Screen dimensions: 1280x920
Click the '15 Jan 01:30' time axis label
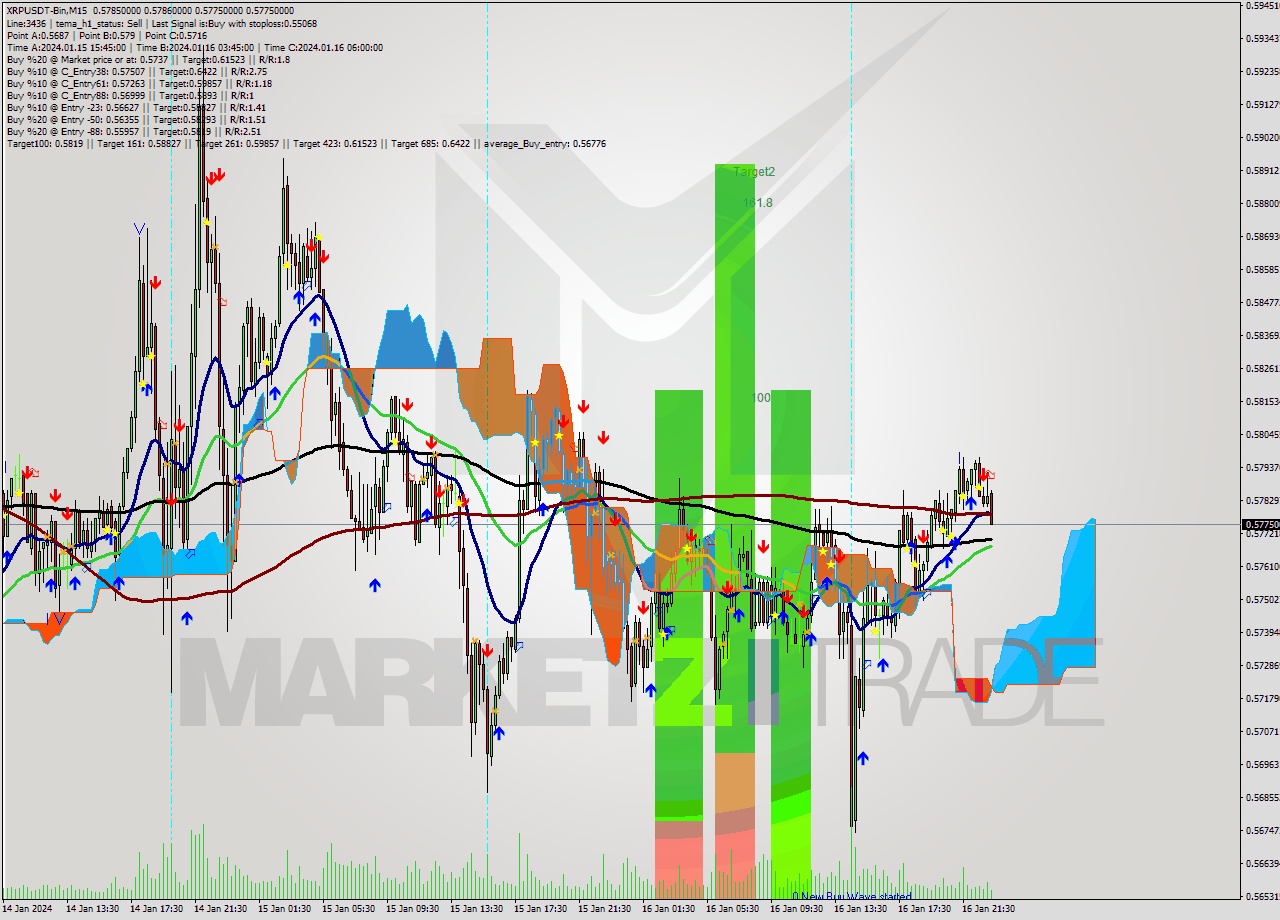click(284, 909)
